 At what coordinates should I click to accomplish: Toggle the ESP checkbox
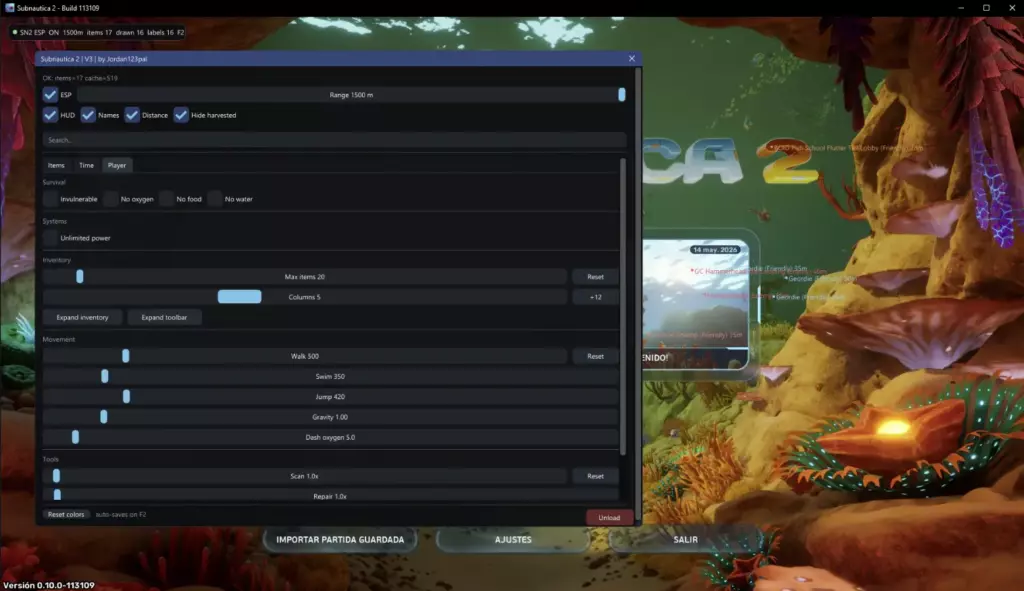tap(50, 95)
